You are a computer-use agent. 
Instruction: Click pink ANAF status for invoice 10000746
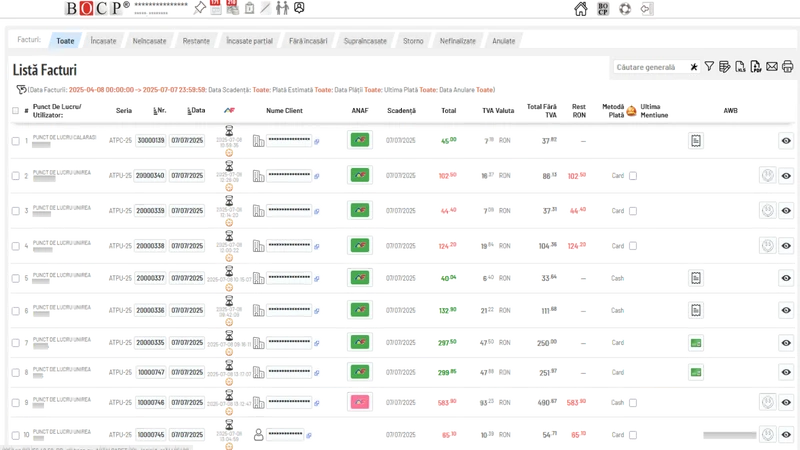360,402
